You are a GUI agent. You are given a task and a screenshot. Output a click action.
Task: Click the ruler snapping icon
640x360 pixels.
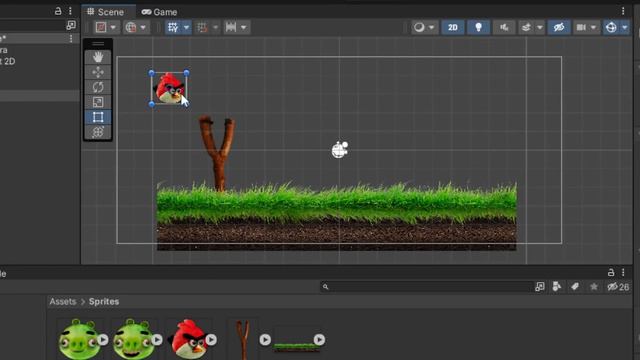231,27
